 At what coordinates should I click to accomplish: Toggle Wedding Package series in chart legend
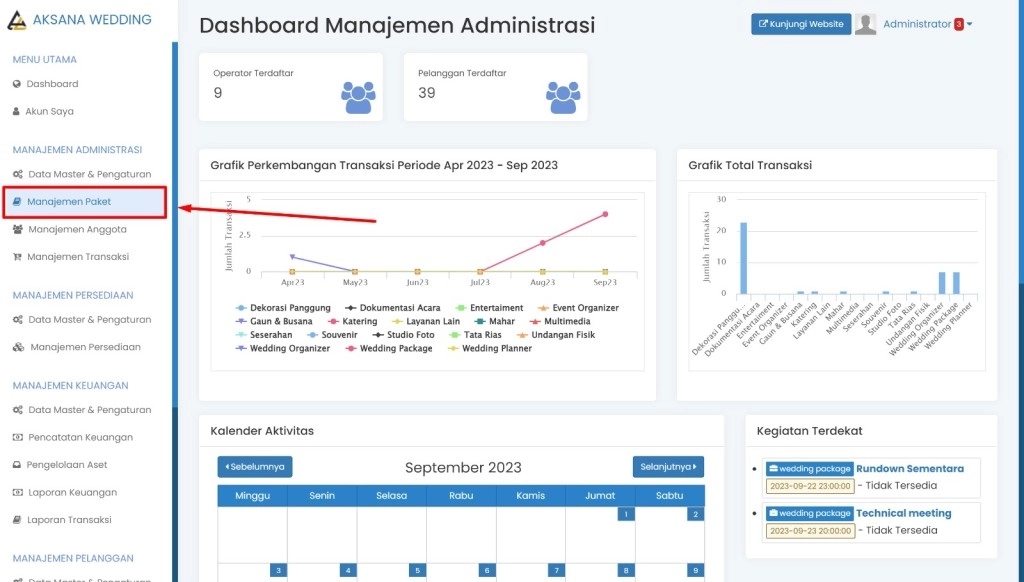(x=396, y=349)
